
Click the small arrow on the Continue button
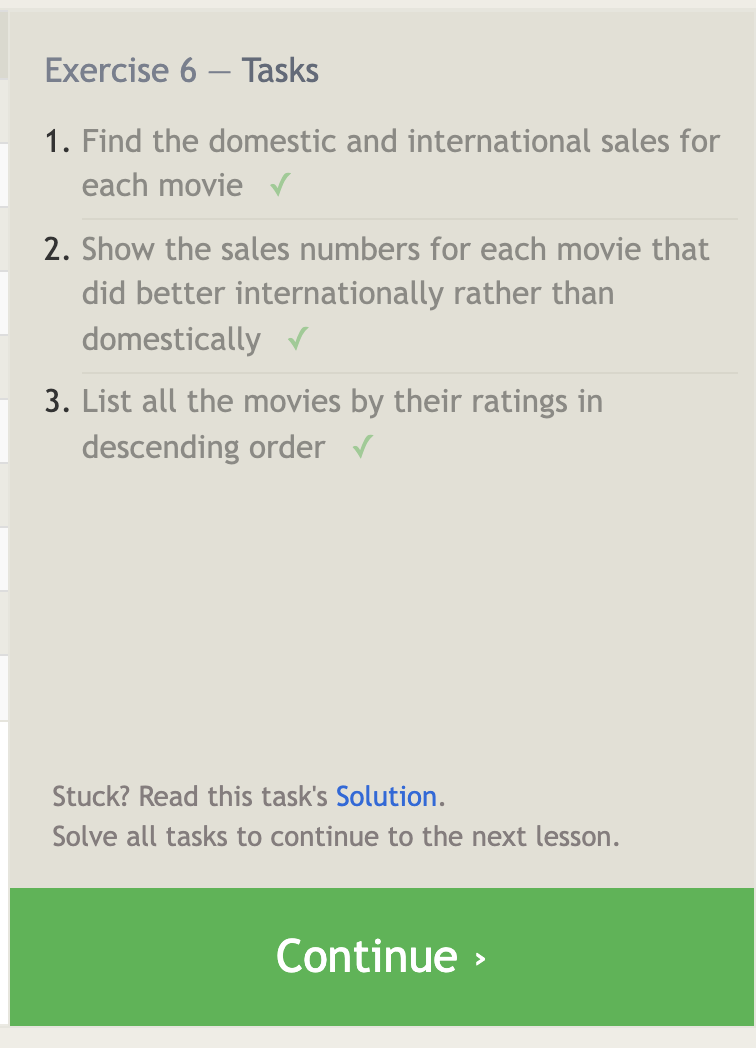click(x=481, y=958)
